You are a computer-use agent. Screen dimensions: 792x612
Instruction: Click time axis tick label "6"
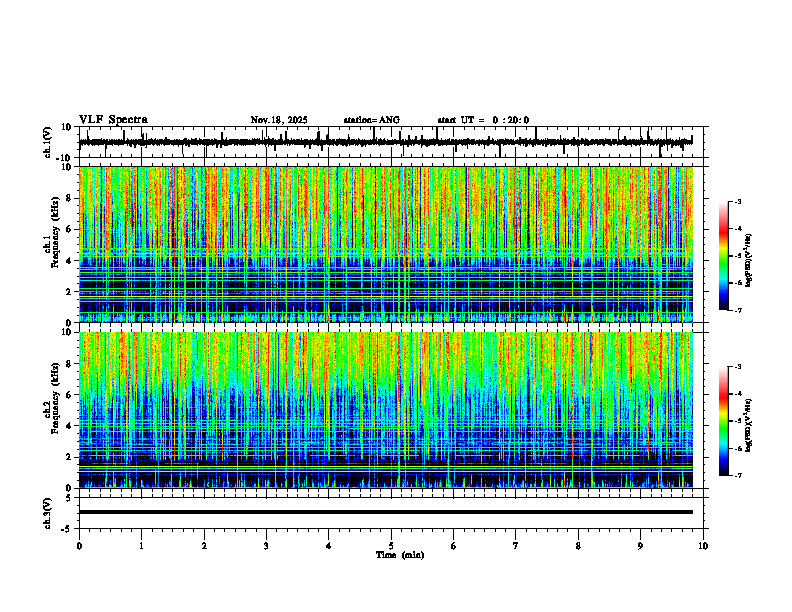pyautogui.click(x=454, y=546)
